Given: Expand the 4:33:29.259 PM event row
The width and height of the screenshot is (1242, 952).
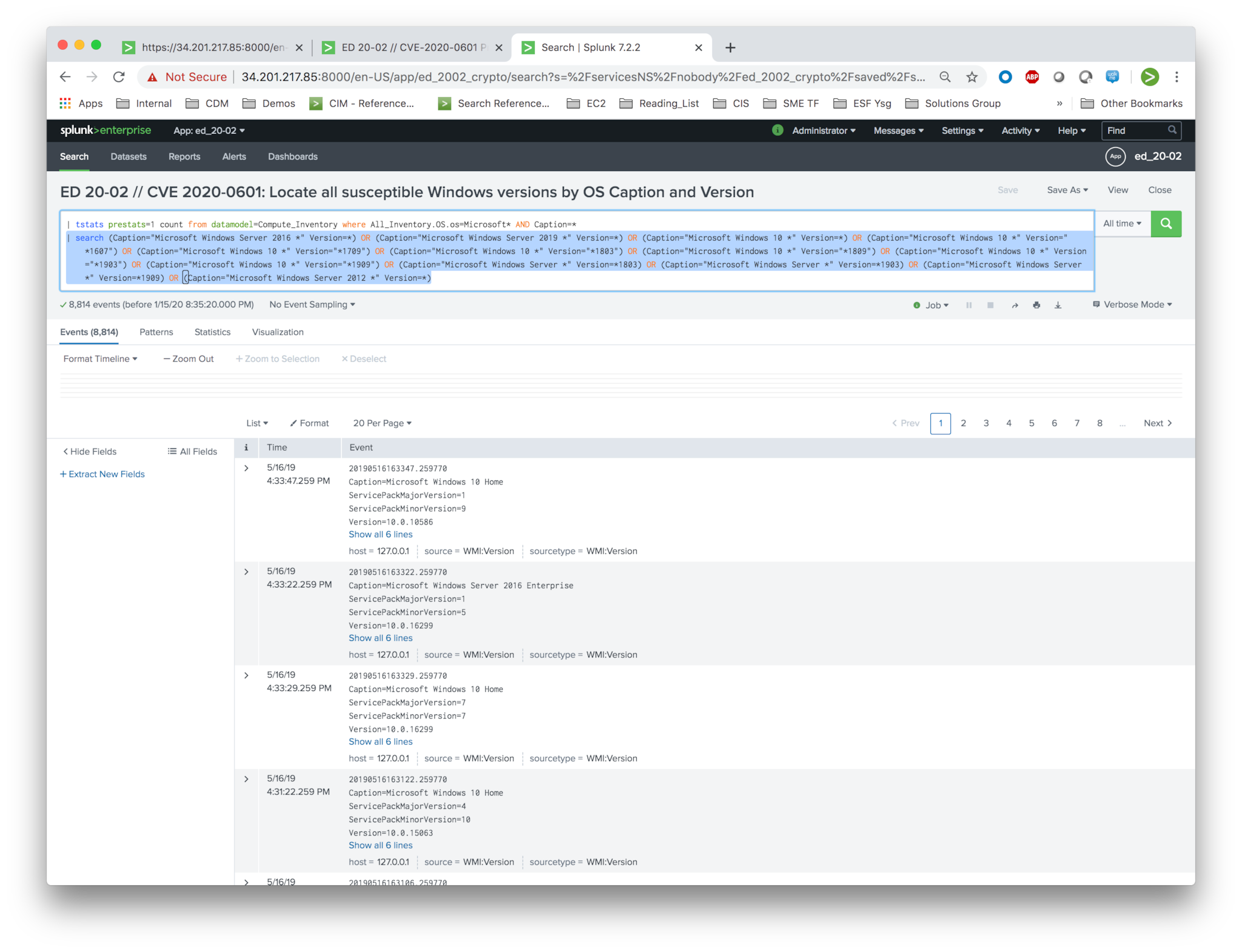Looking at the screenshot, I should (246, 675).
